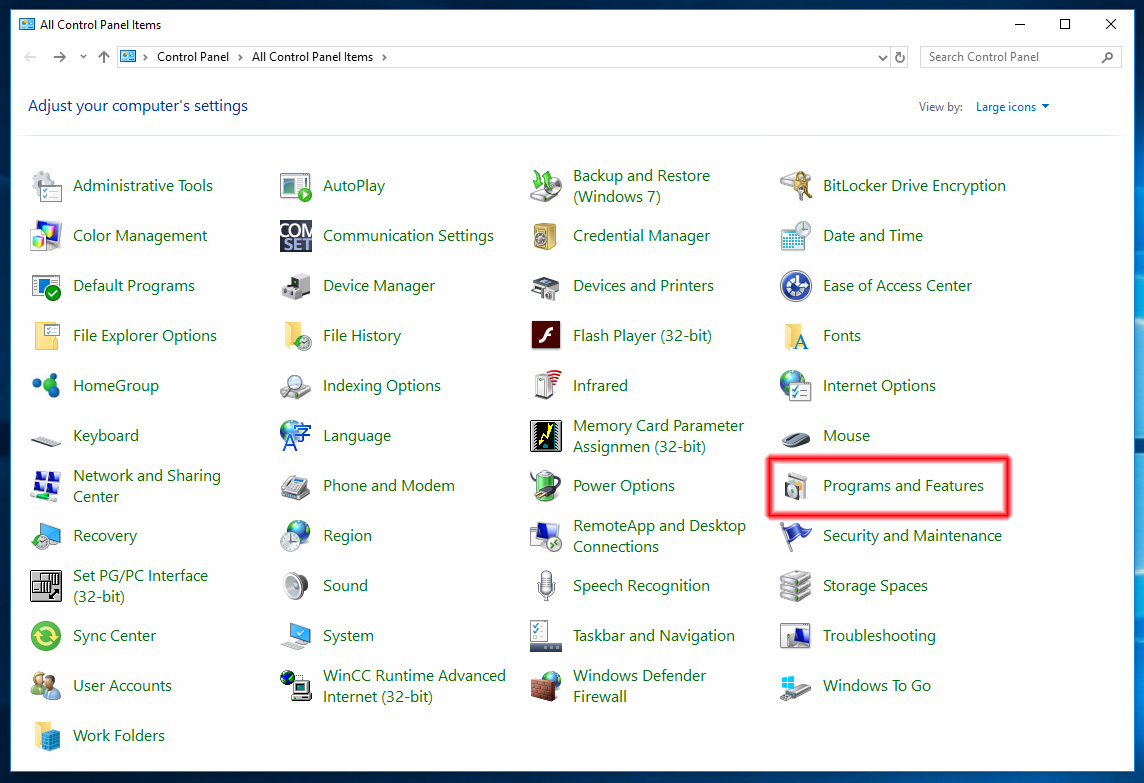Go up one level with Up arrow

(x=104, y=57)
